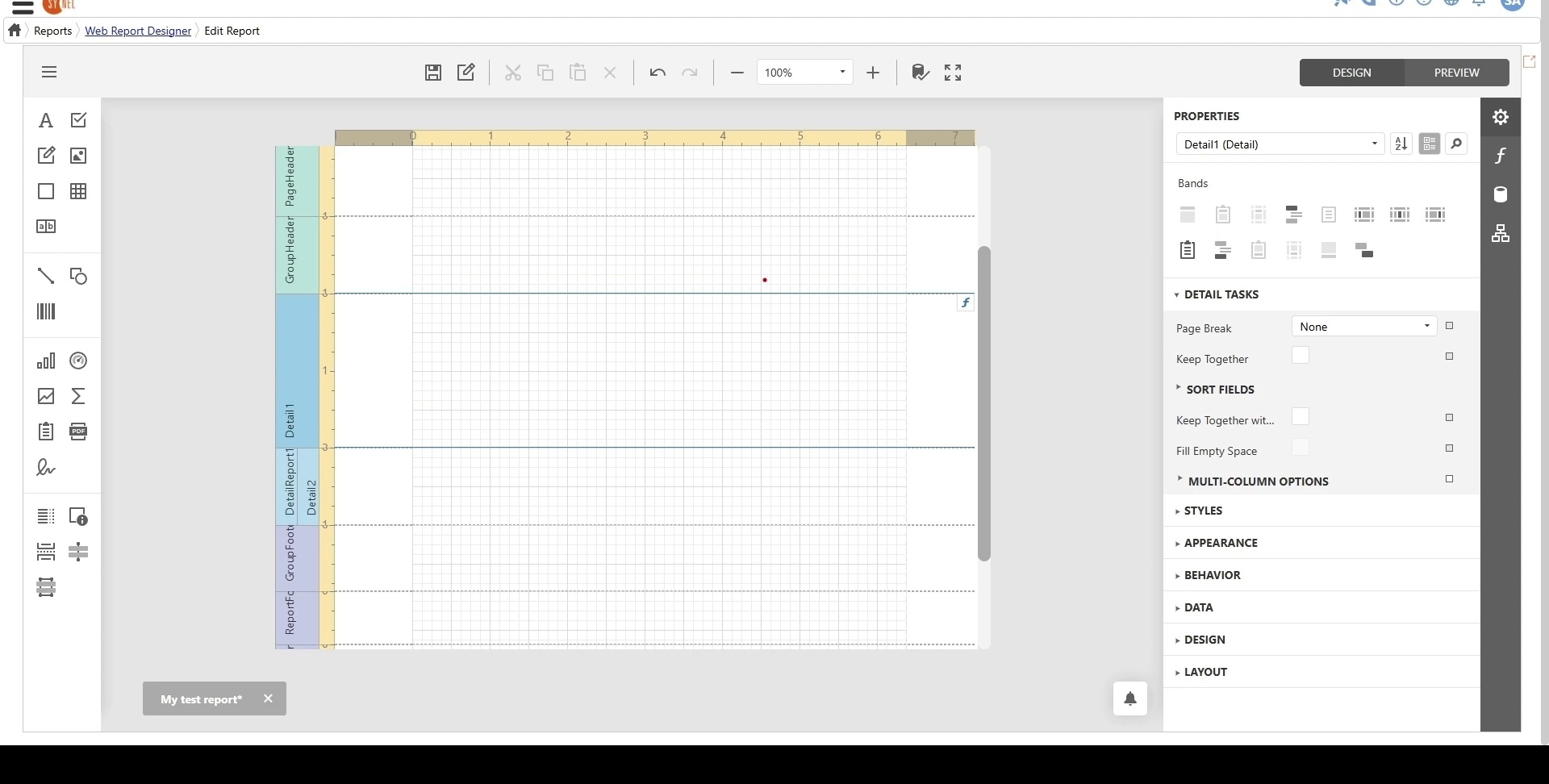1549x784 pixels.
Task: Go to Reports breadcrumb
Action: click(53, 31)
